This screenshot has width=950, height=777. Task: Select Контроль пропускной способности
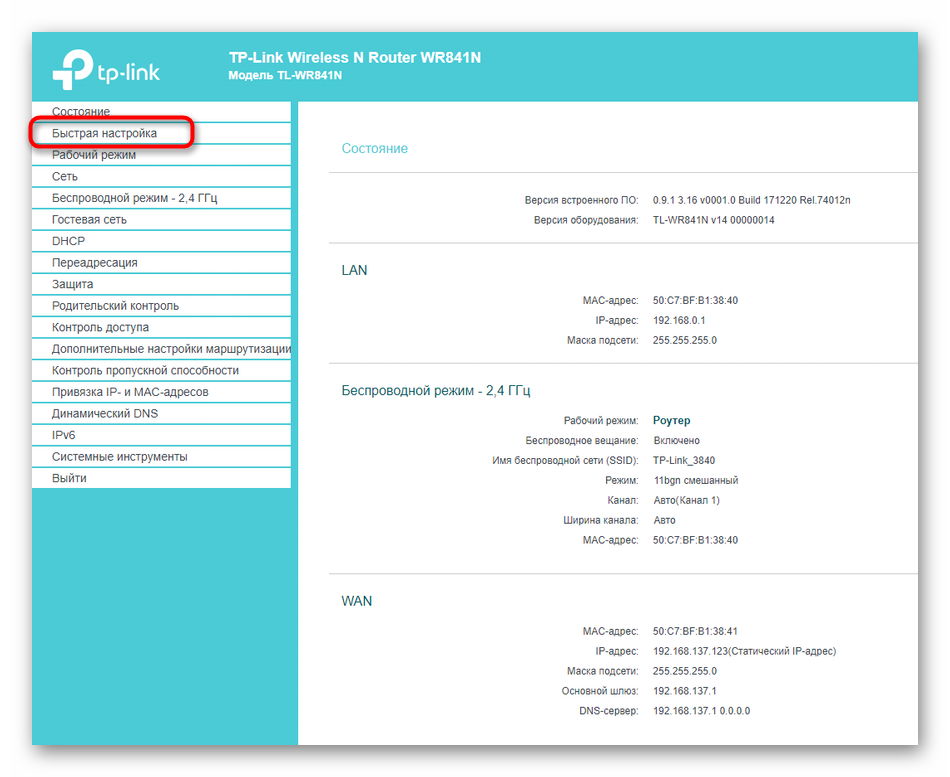pos(145,370)
